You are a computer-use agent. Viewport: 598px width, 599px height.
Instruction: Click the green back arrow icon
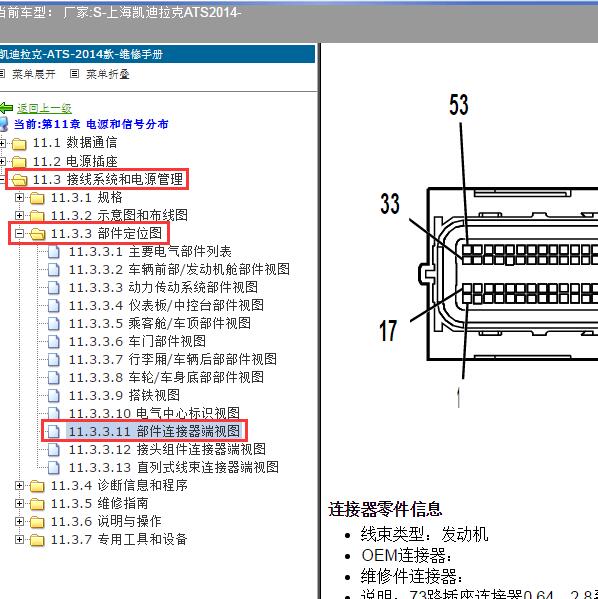6,108
